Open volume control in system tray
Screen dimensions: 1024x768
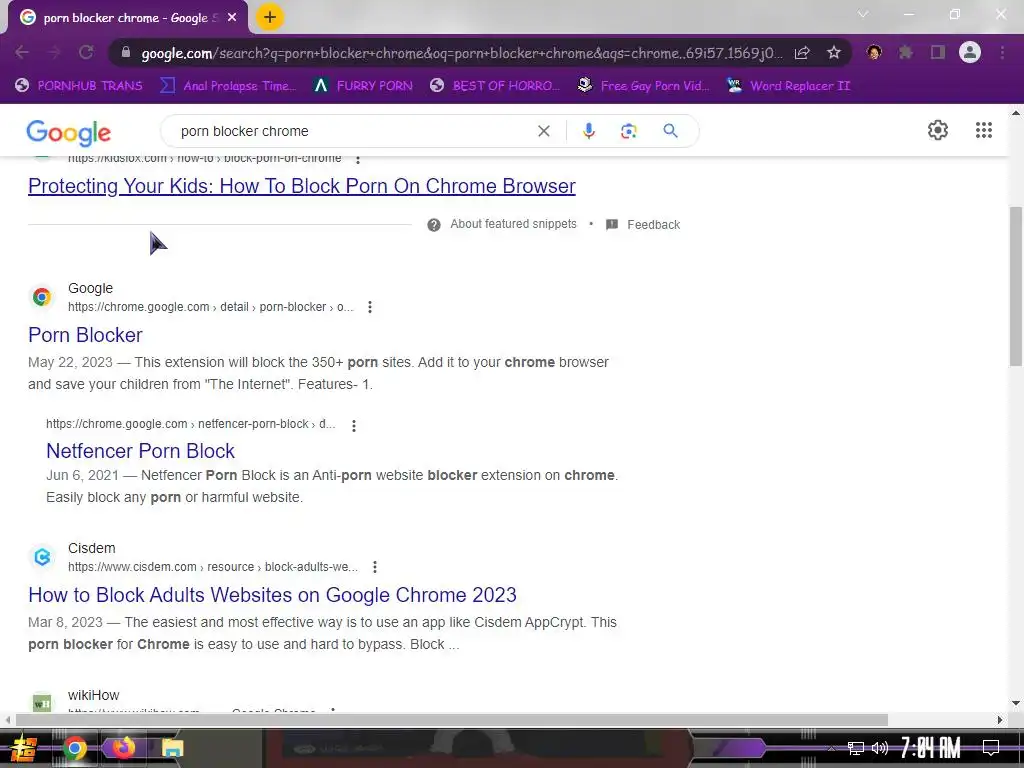tap(880, 748)
